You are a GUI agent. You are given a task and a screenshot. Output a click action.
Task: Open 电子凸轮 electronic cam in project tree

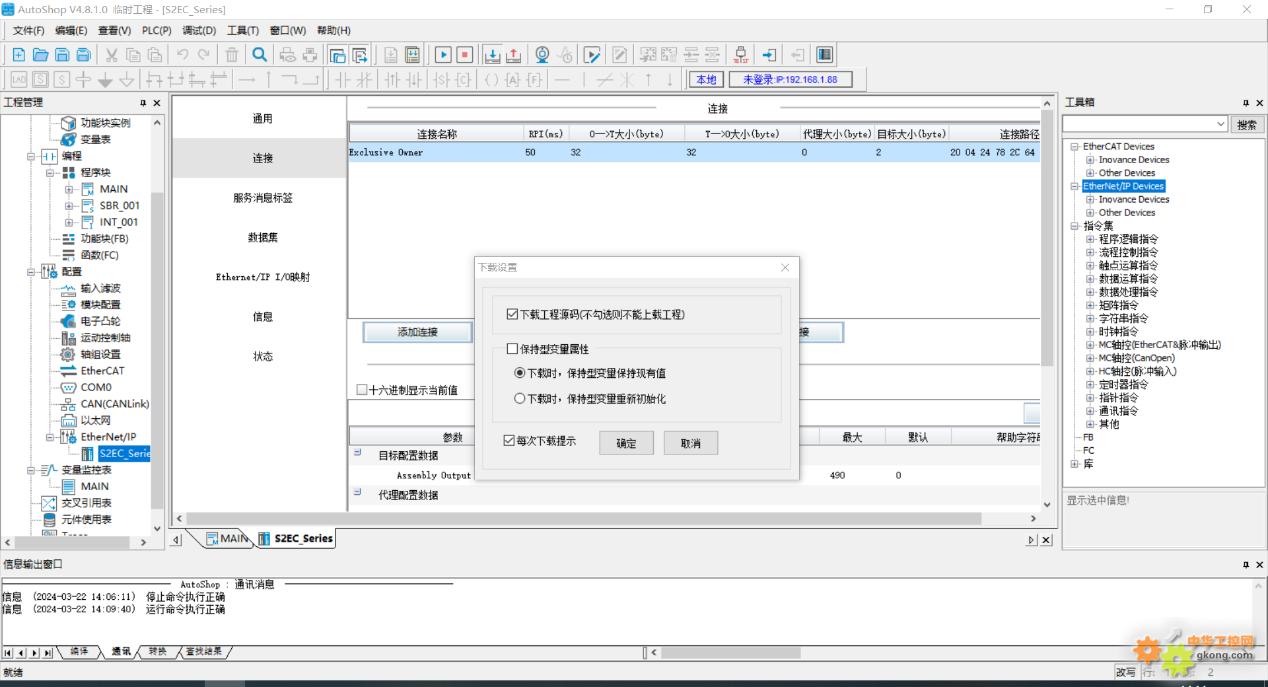[x=100, y=321]
